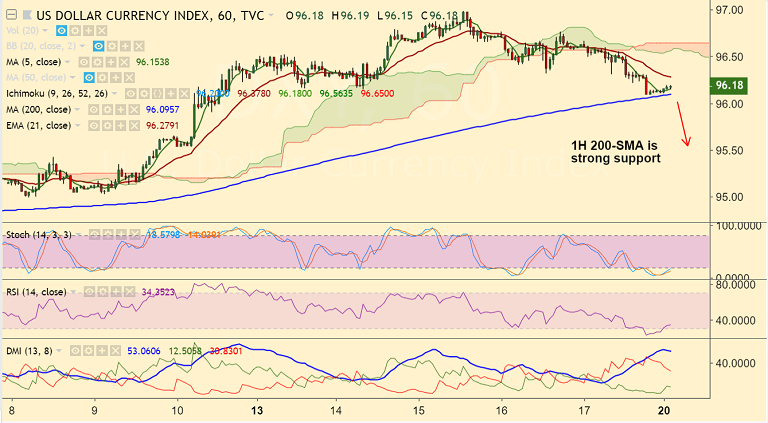This screenshot has height=423, width=768.
Task: Remove the EMA (21, close) indicator
Action: click(134, 126)
